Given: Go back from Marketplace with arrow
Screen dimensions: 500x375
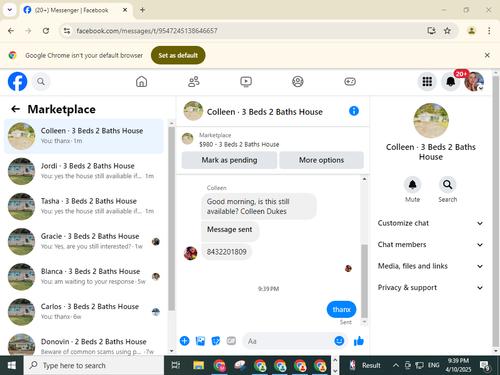Looking at the screenshot, I should tap(15, 109).
